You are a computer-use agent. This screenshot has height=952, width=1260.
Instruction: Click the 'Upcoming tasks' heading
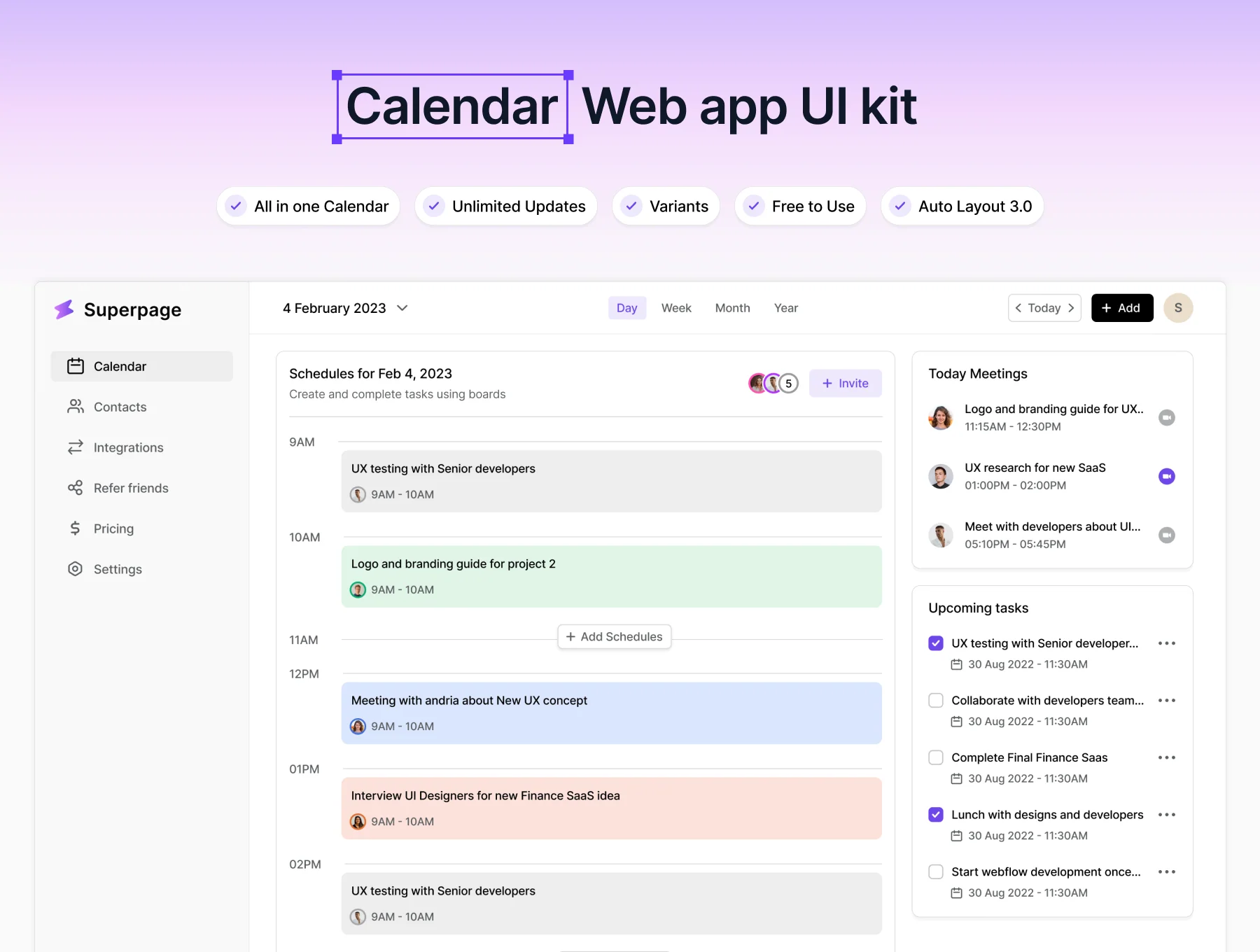(978, 608)
